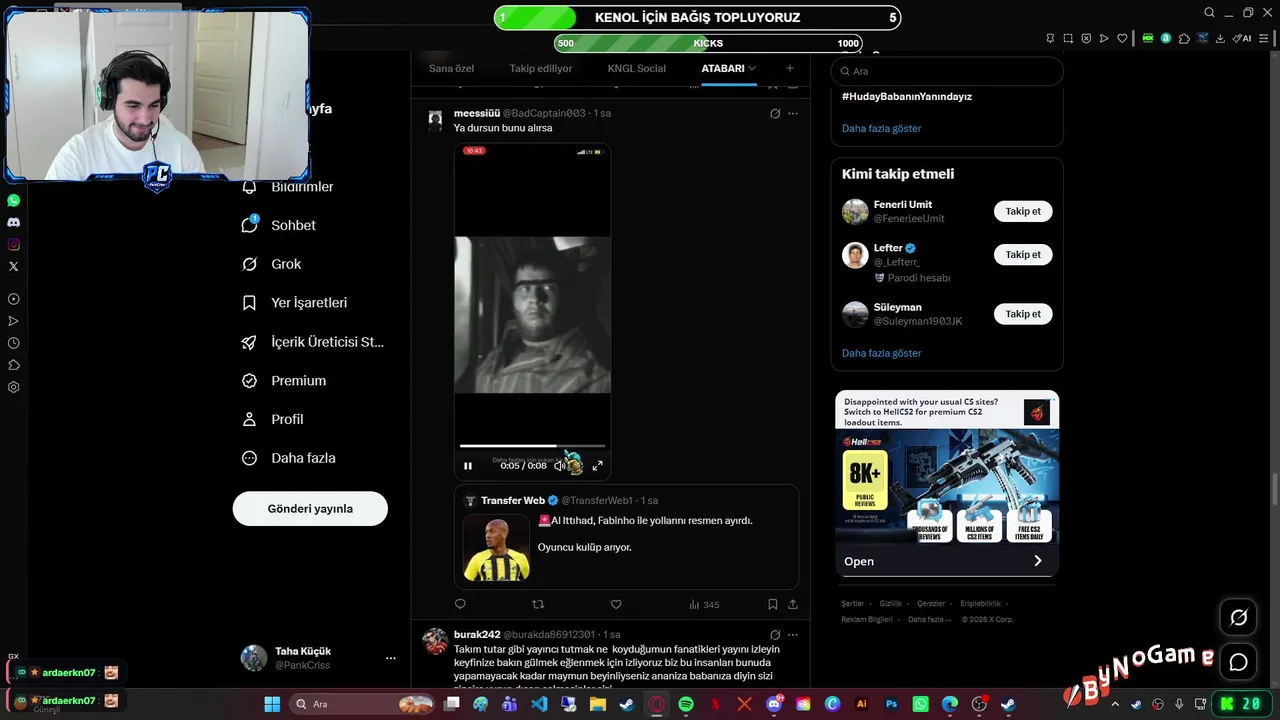The height and width of the screenshot is (720, 1280).
Task: Open the Sohbet chat section
Action: (x=280, y=225)
